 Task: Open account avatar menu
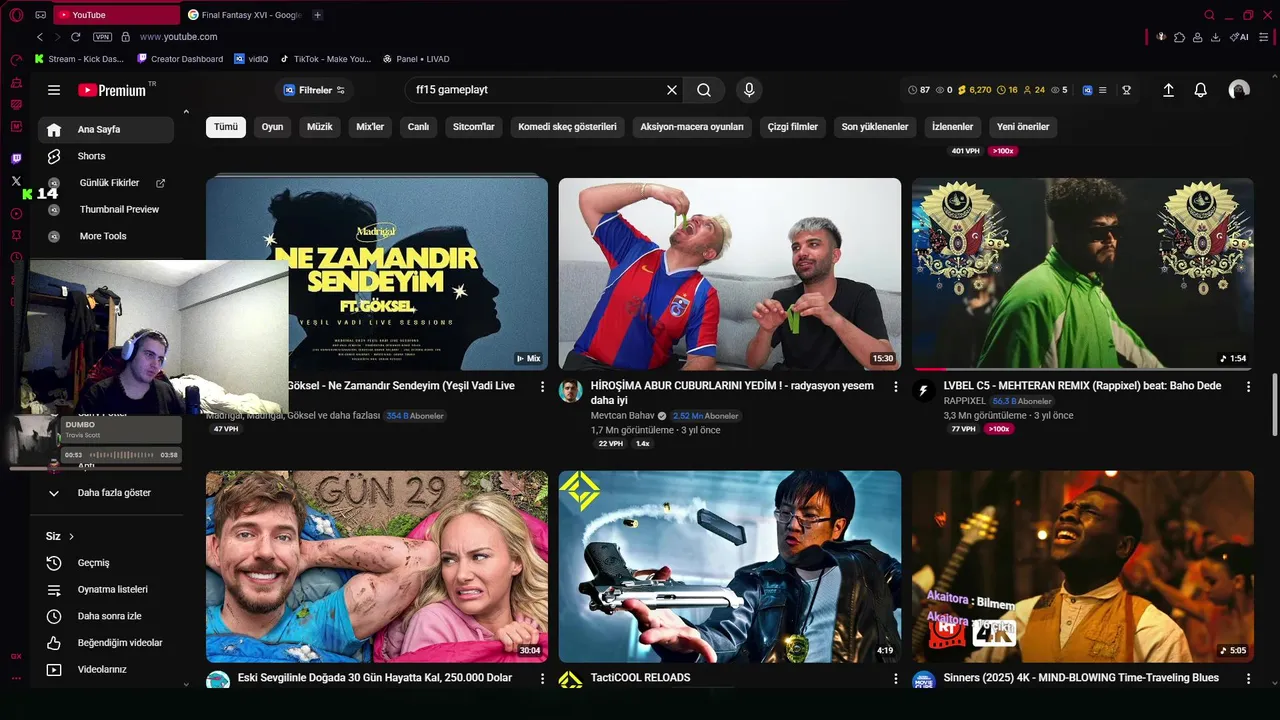(x=1239, y=90)
